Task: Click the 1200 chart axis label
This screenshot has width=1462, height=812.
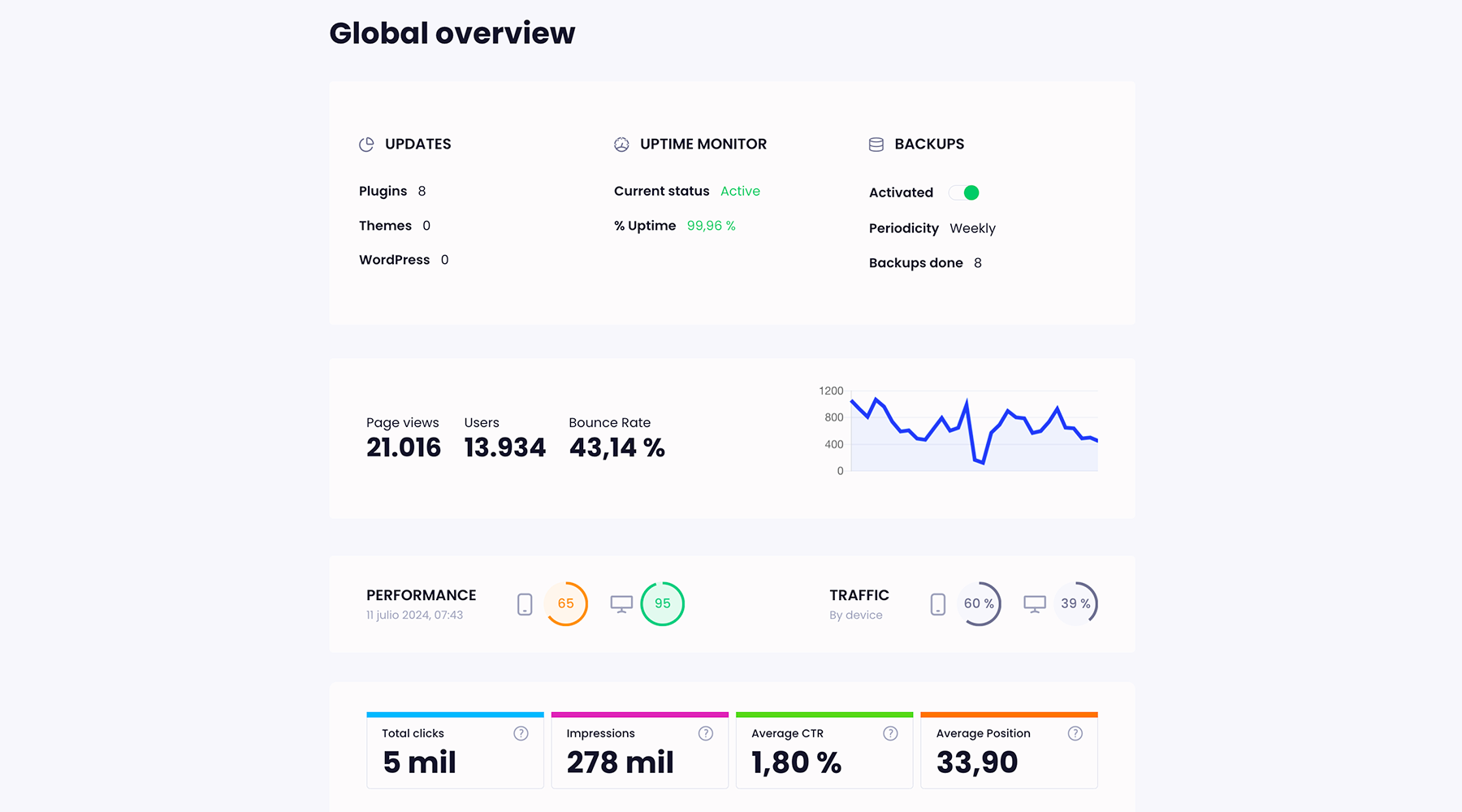Action: click(x=831, y=391)
